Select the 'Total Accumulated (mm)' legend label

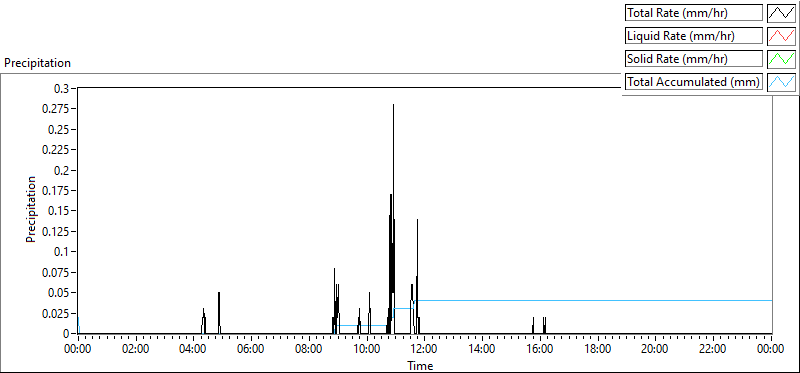[x=693, y=82]
